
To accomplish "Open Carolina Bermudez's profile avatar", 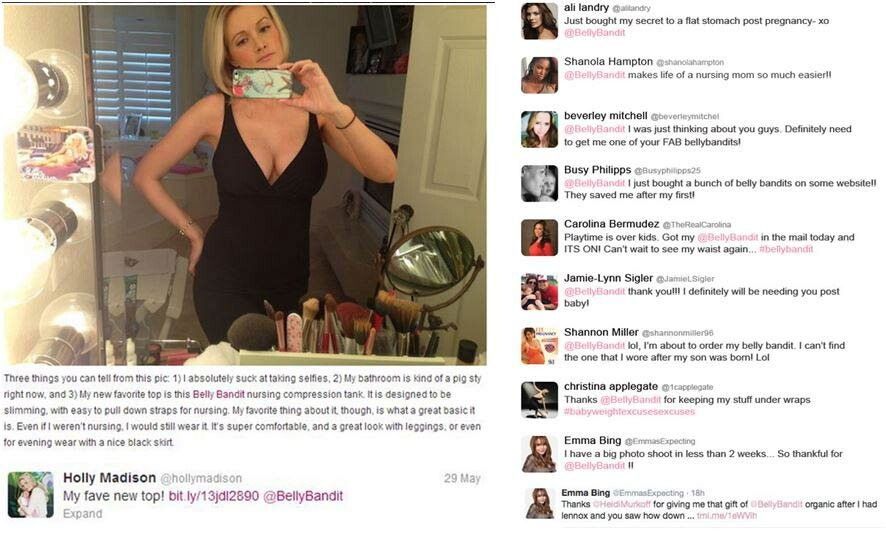I will tap(539, 238).
